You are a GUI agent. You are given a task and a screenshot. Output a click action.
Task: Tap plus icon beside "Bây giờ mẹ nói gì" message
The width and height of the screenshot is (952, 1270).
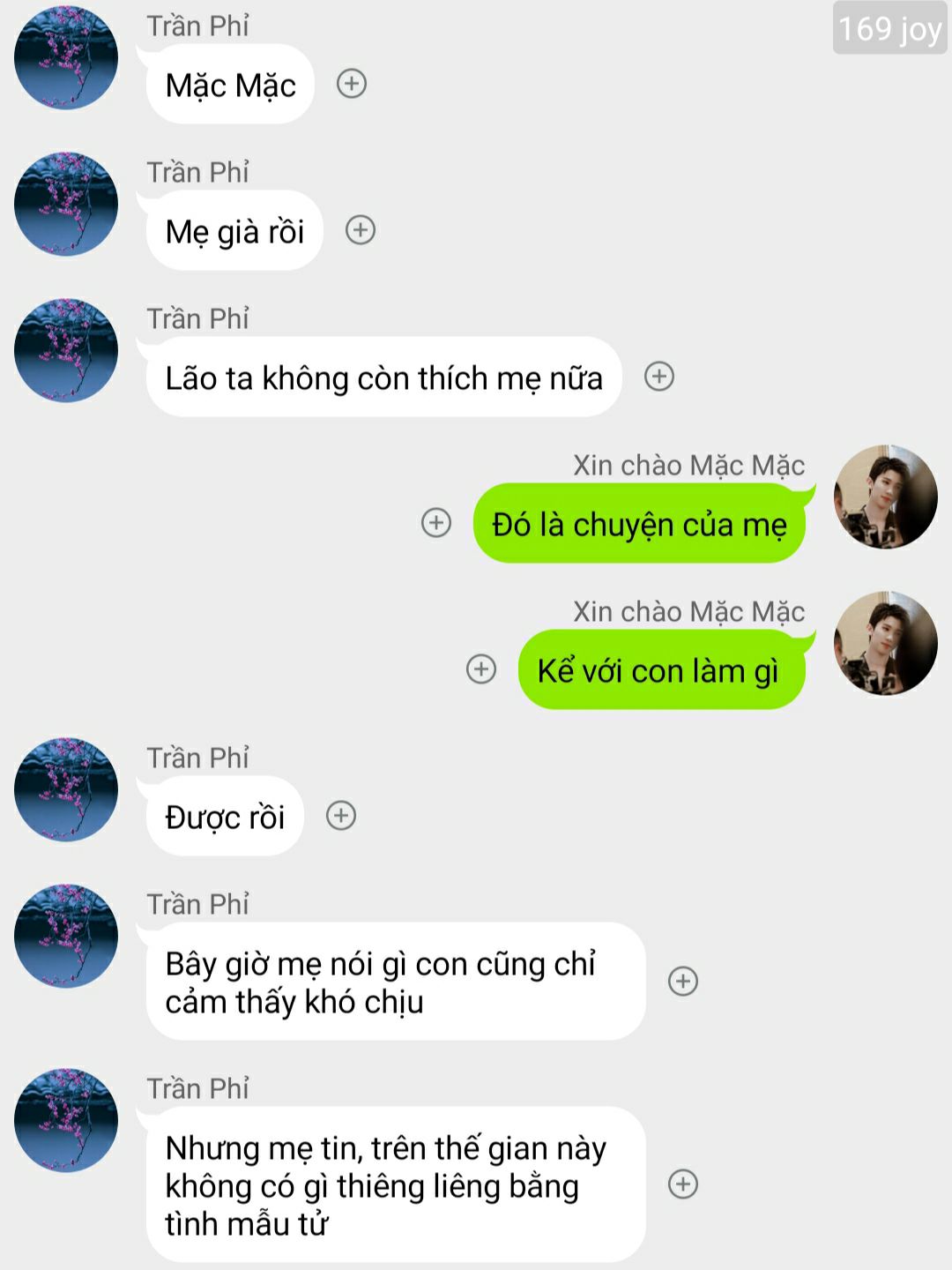[x=683, y=982]
